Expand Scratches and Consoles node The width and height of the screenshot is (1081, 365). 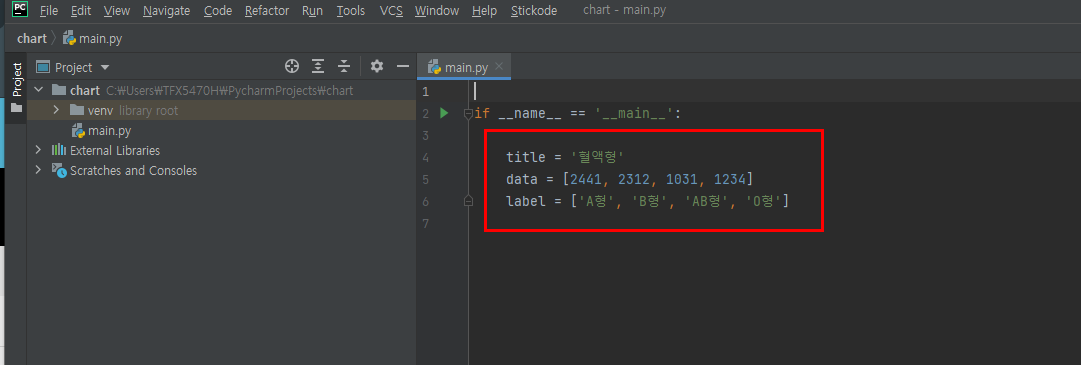tap(39, 170)
